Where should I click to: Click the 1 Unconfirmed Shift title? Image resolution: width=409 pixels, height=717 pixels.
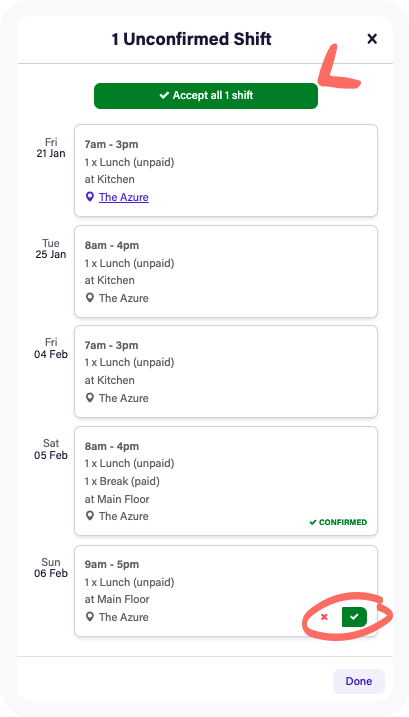191,39
